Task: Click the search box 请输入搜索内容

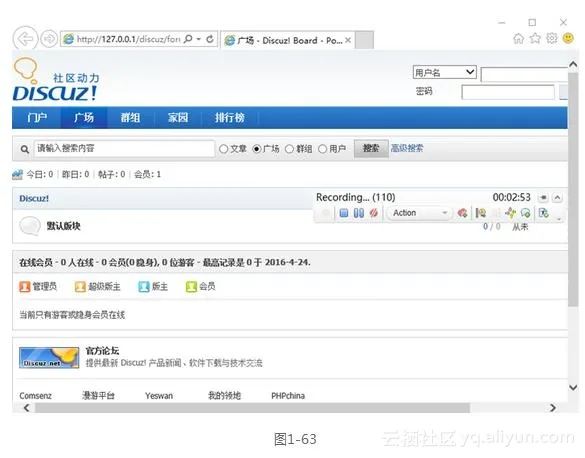Action: (124, 148)
